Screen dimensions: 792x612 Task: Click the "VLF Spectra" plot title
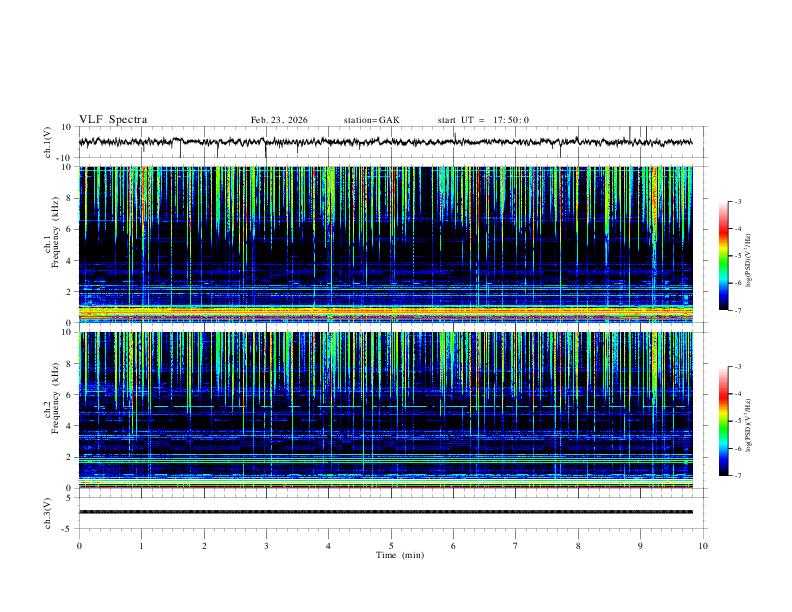click(x=113, y=120)
